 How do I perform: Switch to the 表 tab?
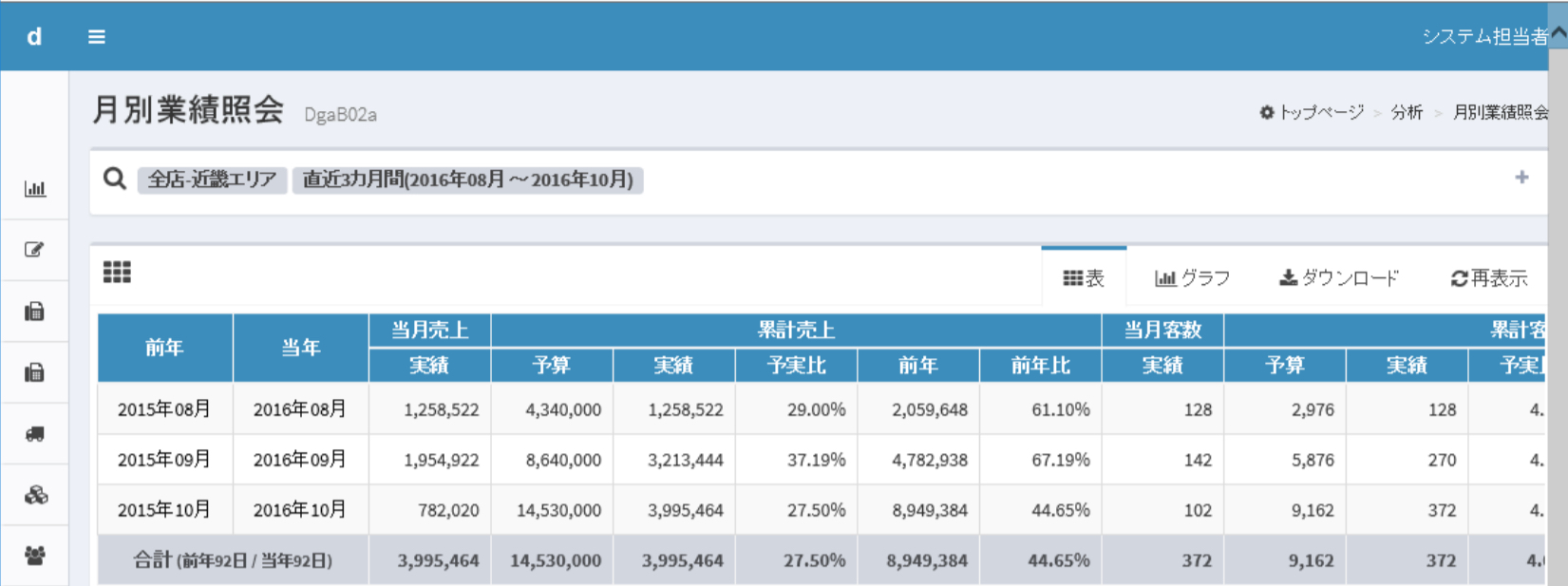1084,278
